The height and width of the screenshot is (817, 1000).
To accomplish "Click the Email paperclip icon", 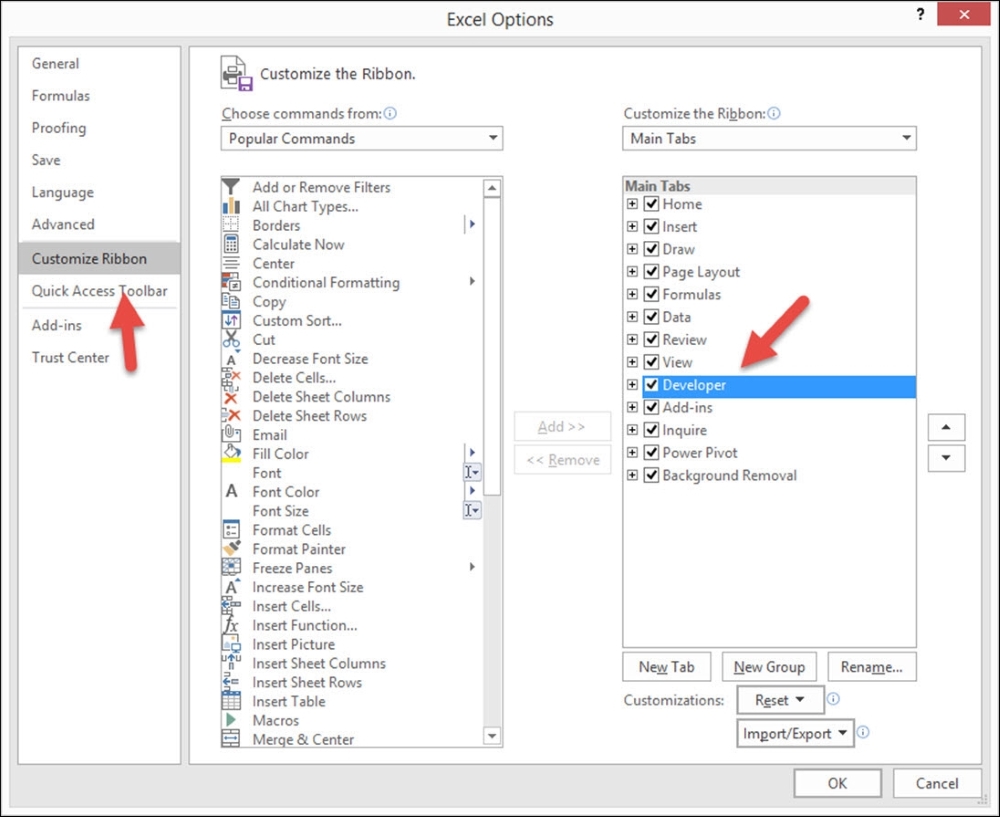I will point(231,434).
